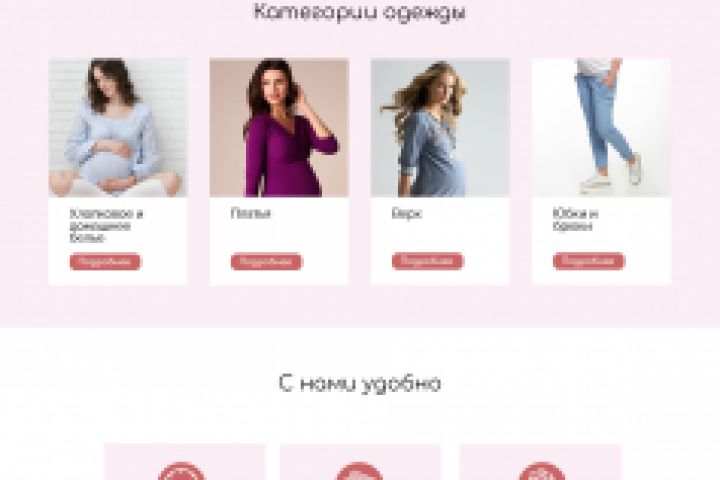Click Подробнее button under Платья

coord(266,261)
